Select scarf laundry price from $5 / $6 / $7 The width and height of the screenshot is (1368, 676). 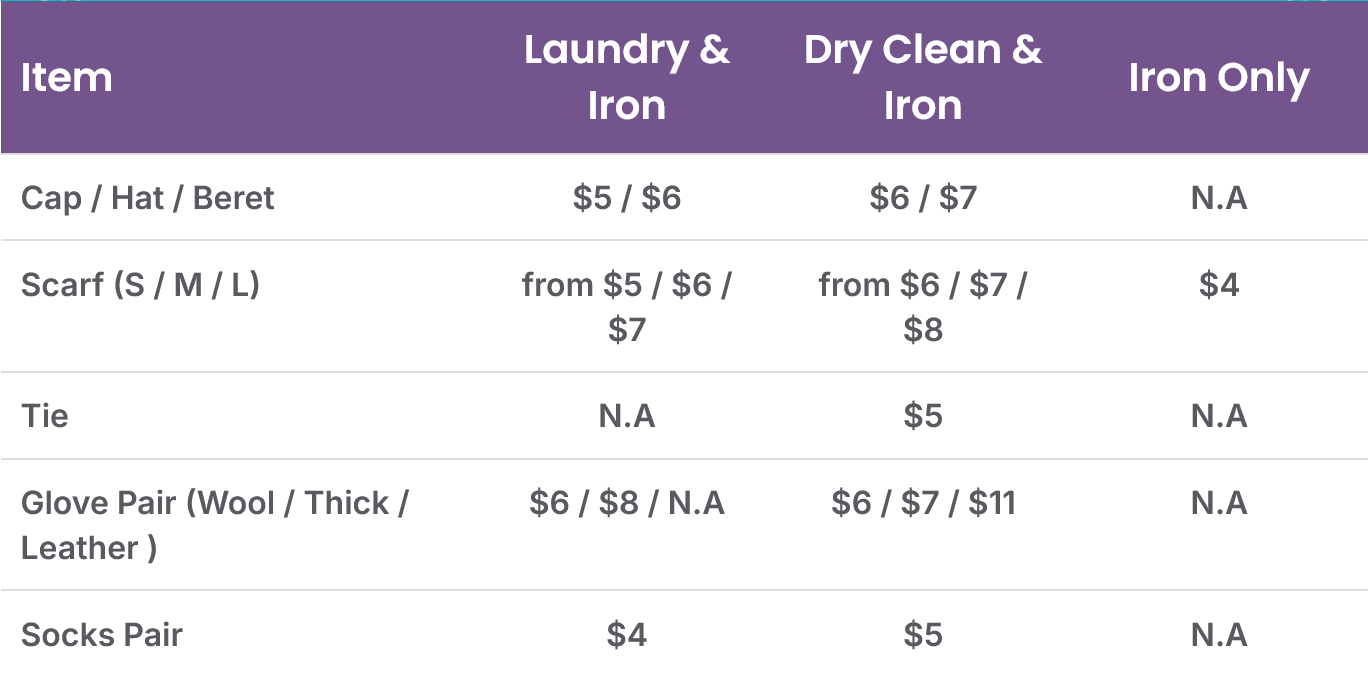click(x=626, y=307)
